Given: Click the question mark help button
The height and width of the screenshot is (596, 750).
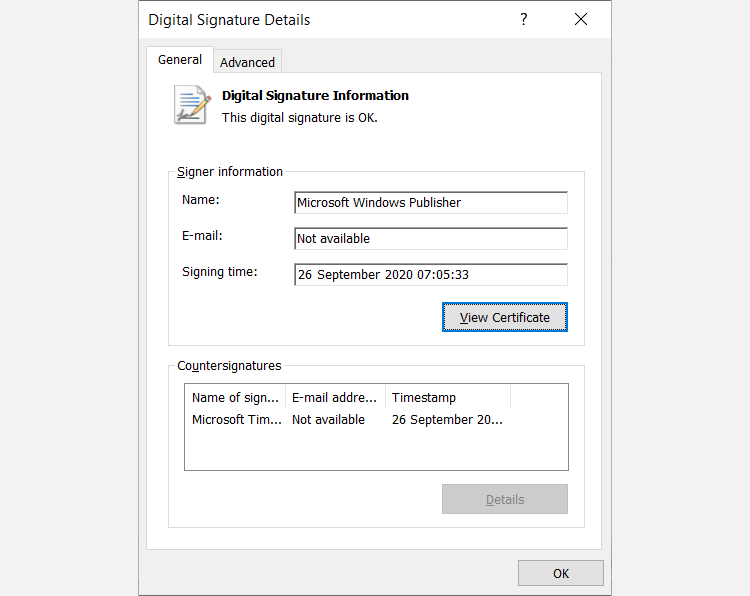Looking at the screenshot, I should point(523,20).
